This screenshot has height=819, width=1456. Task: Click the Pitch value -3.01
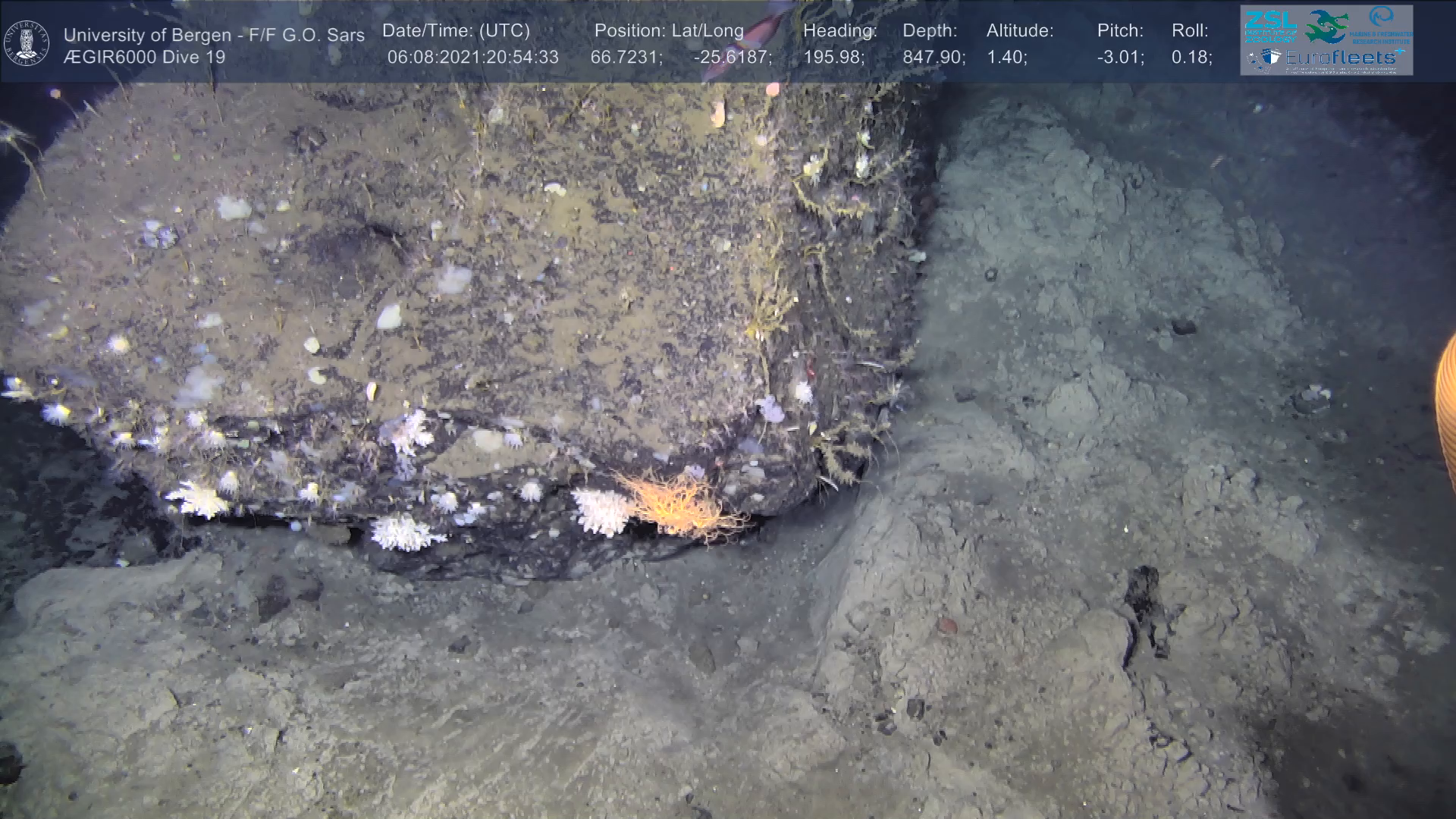point(1120,58)
